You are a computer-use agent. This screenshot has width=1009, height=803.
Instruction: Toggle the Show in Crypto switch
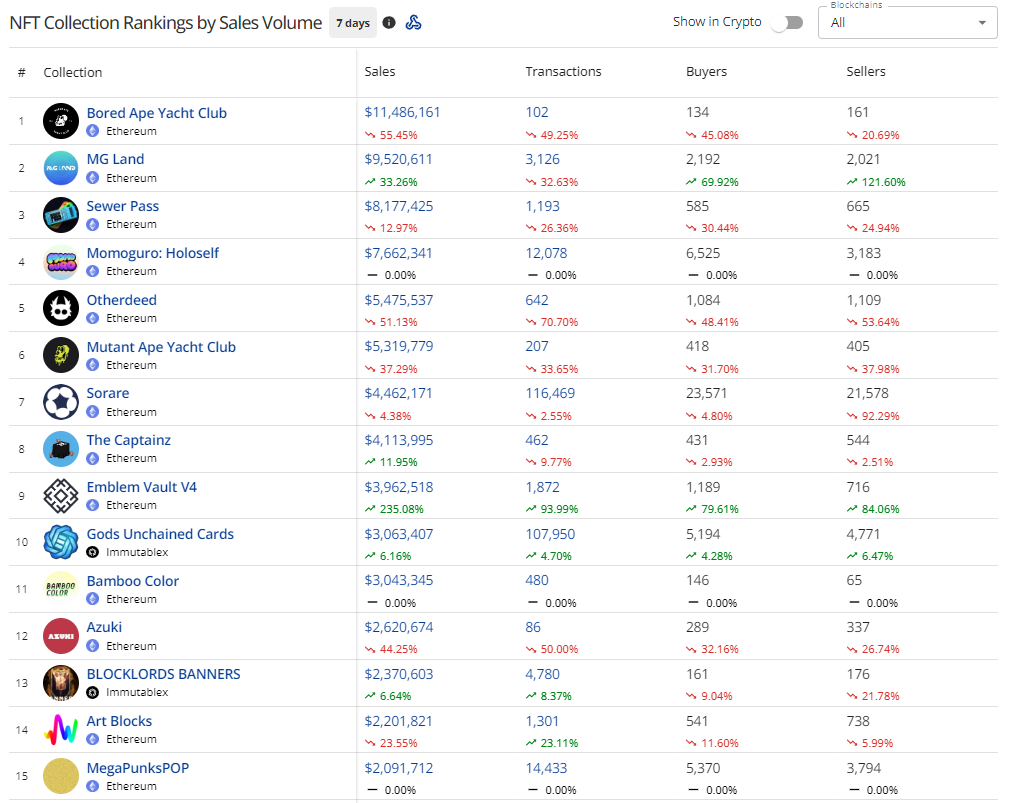(787, 22)
